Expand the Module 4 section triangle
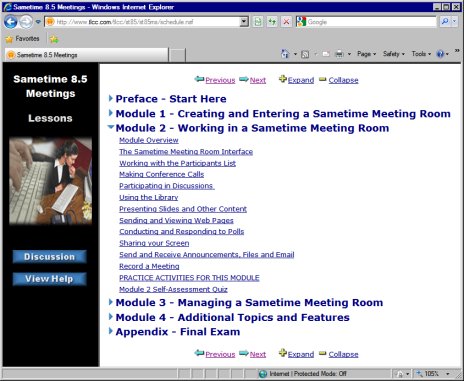Screen dimensions: 464x381 pyautogui.click(x=111, y=316)
